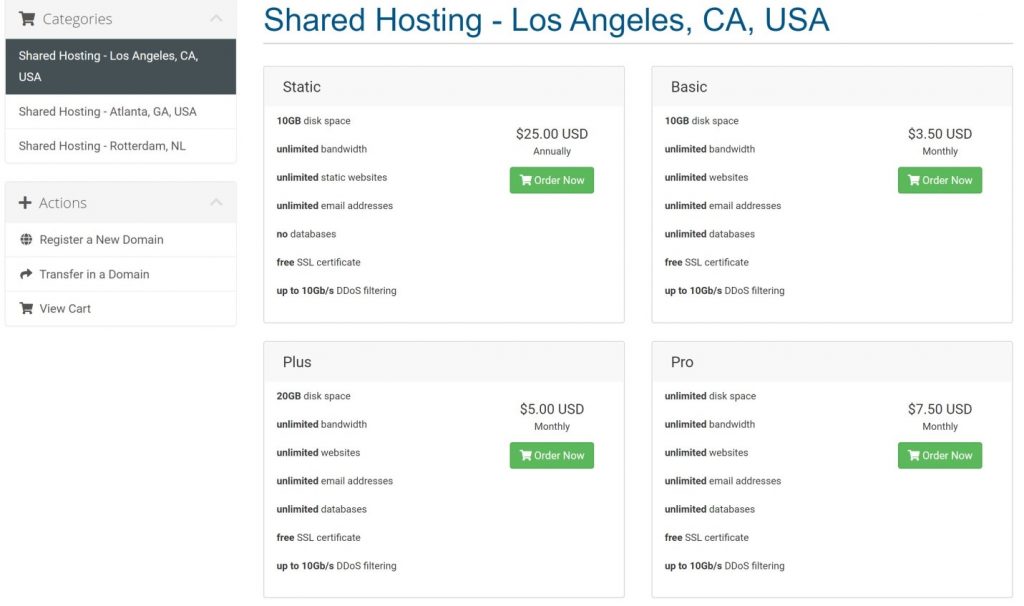Click the globe icon for Register a New Domain
Image resolution: width=1024 pixels, height=606 pixels.
click(x=26, y=240)
